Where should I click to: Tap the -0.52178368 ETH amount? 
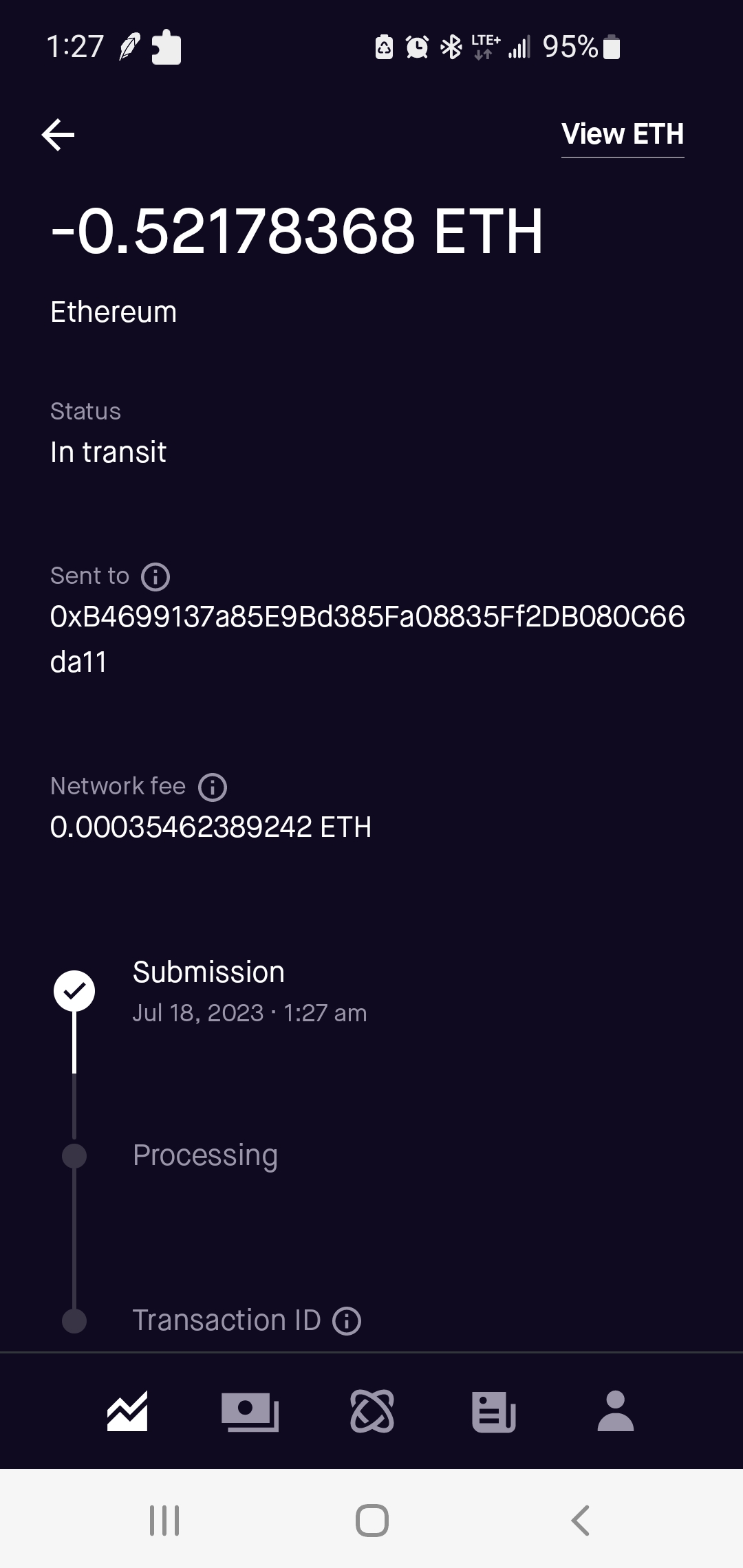[x=297, y=231]
